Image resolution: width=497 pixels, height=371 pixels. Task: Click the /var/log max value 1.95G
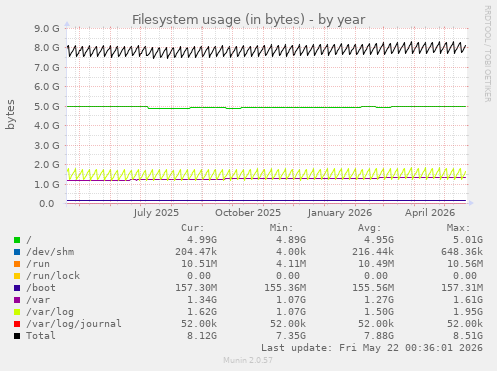point(468,312)
